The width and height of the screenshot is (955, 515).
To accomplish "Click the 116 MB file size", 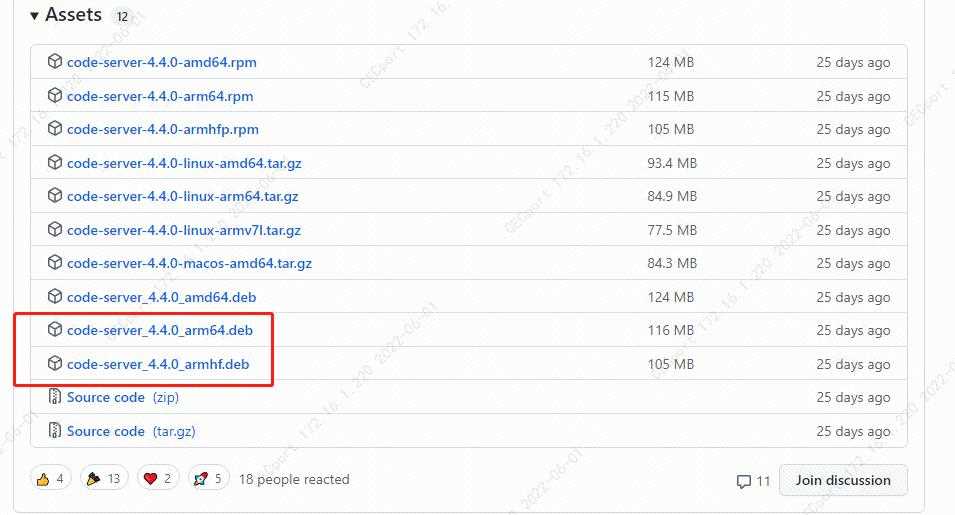I will point(671,330).
